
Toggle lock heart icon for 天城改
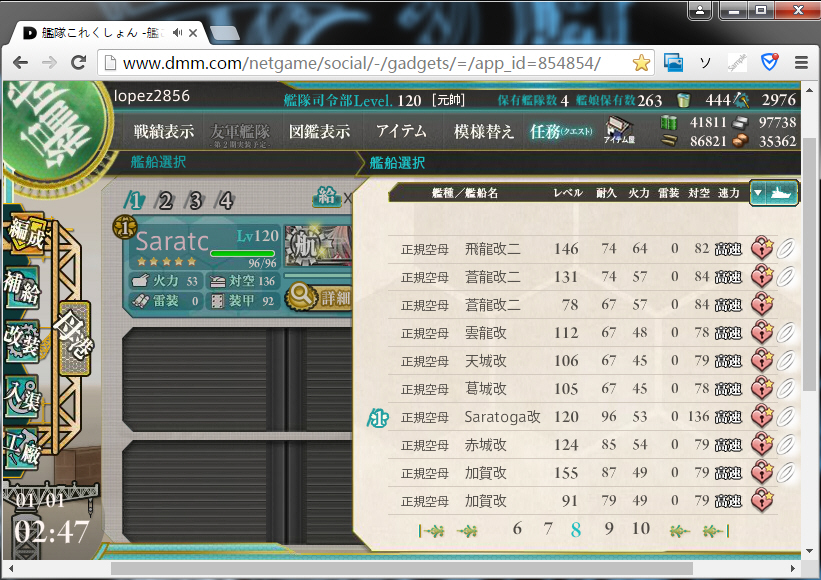click(x=762, y=360)
